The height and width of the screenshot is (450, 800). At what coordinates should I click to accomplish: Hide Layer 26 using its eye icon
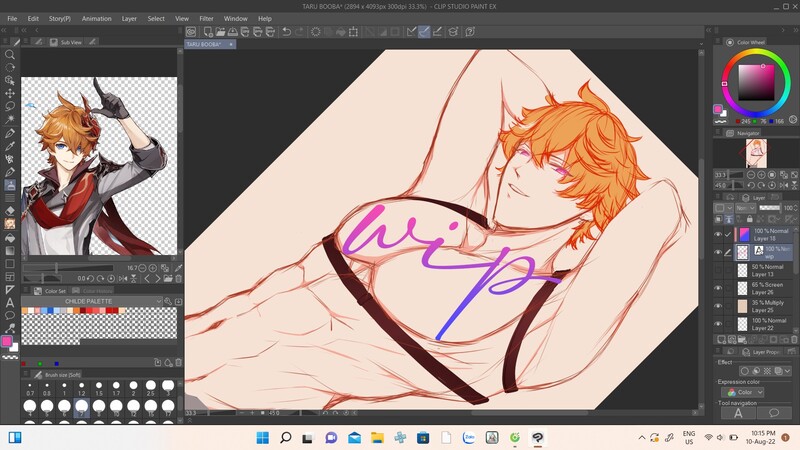pyautogui.click(x=718, y=288)
